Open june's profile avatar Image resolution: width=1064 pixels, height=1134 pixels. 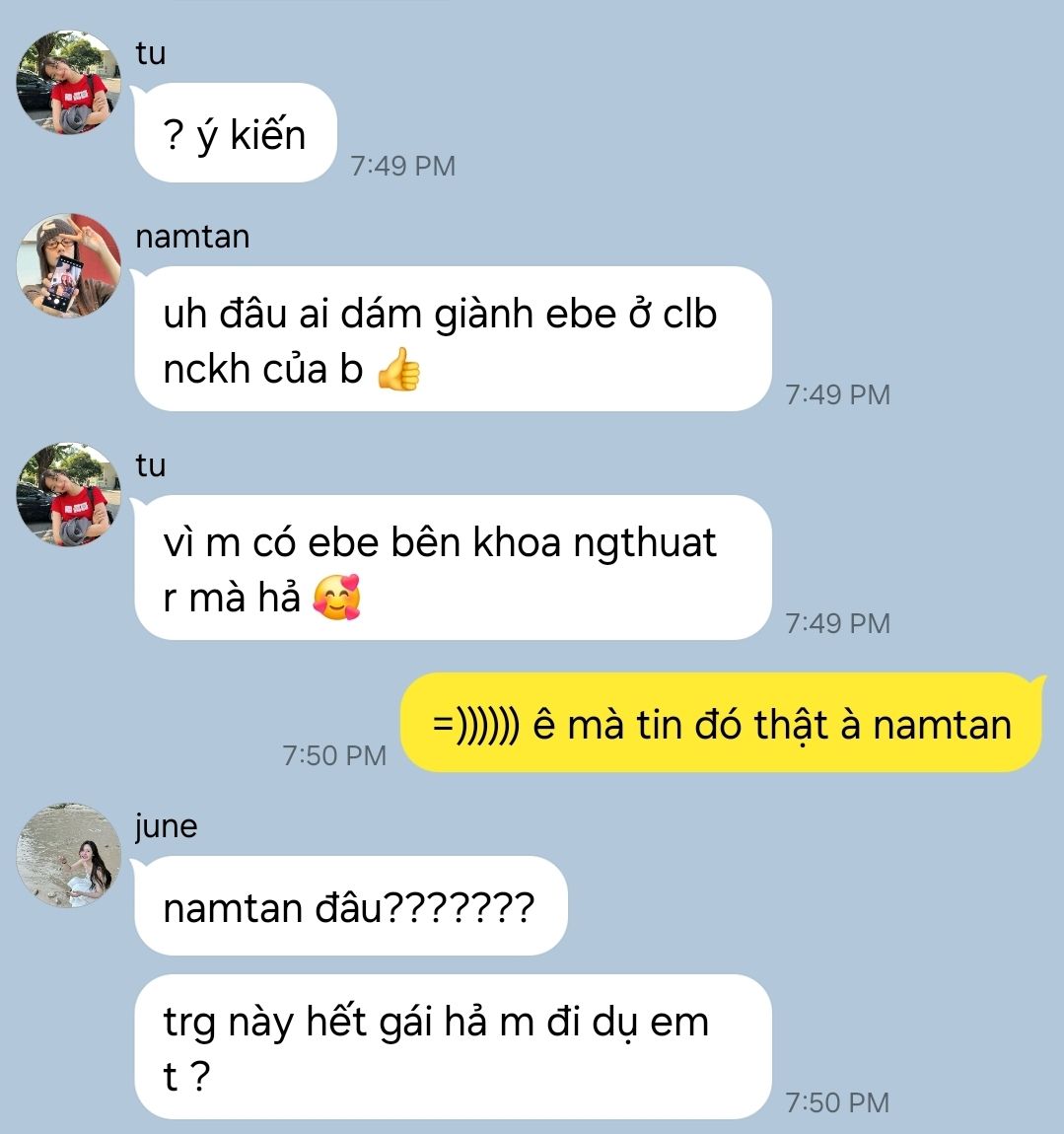[69, 856]
